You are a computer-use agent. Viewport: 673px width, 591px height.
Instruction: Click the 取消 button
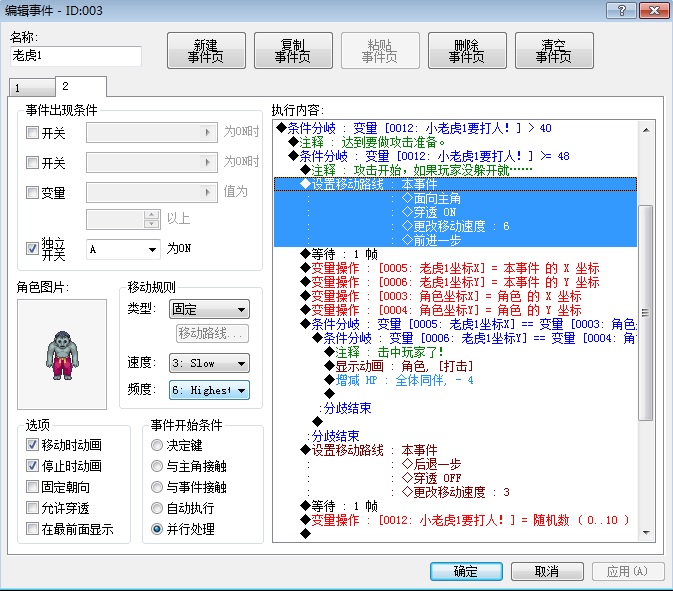point(547,571)
